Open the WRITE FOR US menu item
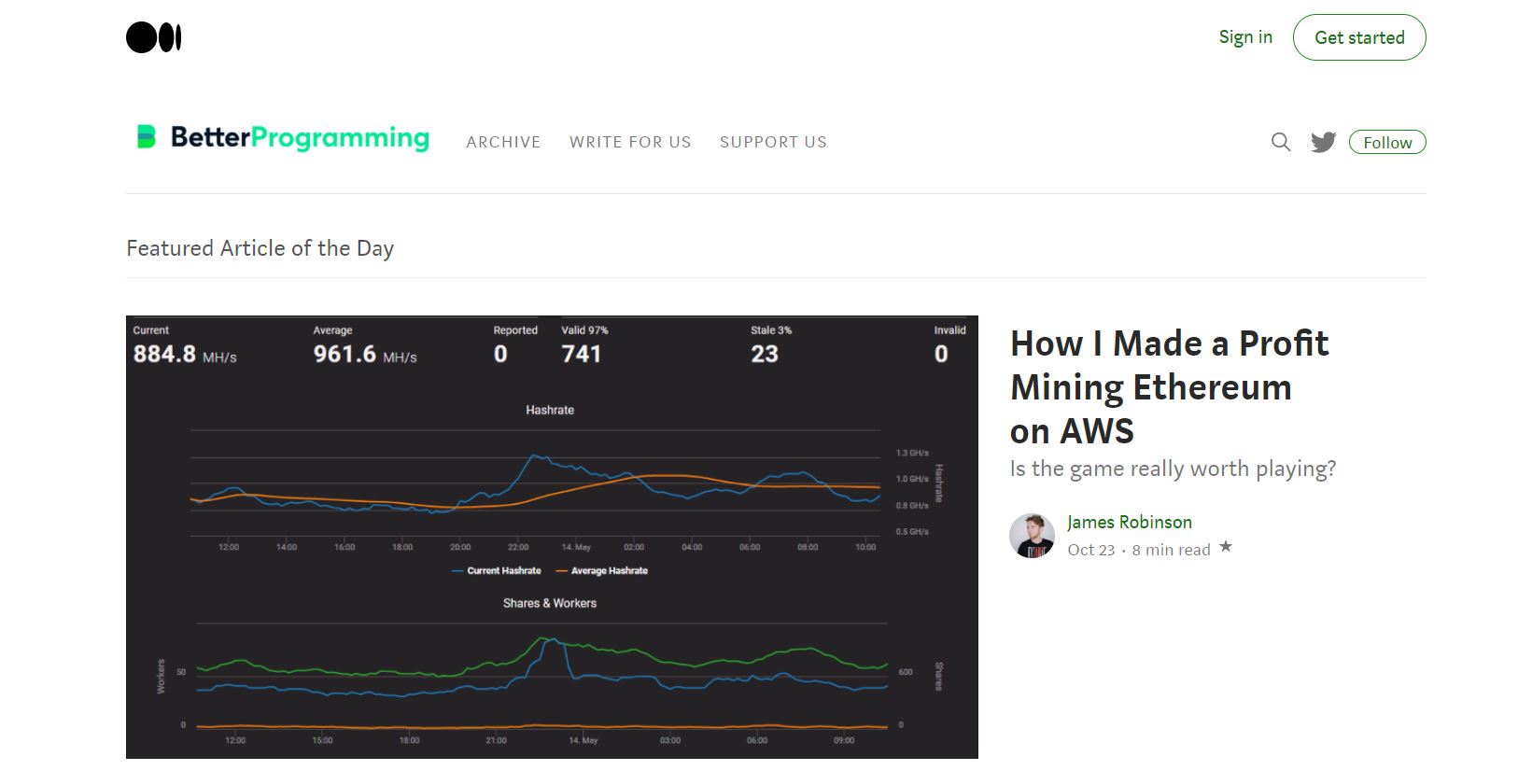1532x784 pixels. (630, 142)
